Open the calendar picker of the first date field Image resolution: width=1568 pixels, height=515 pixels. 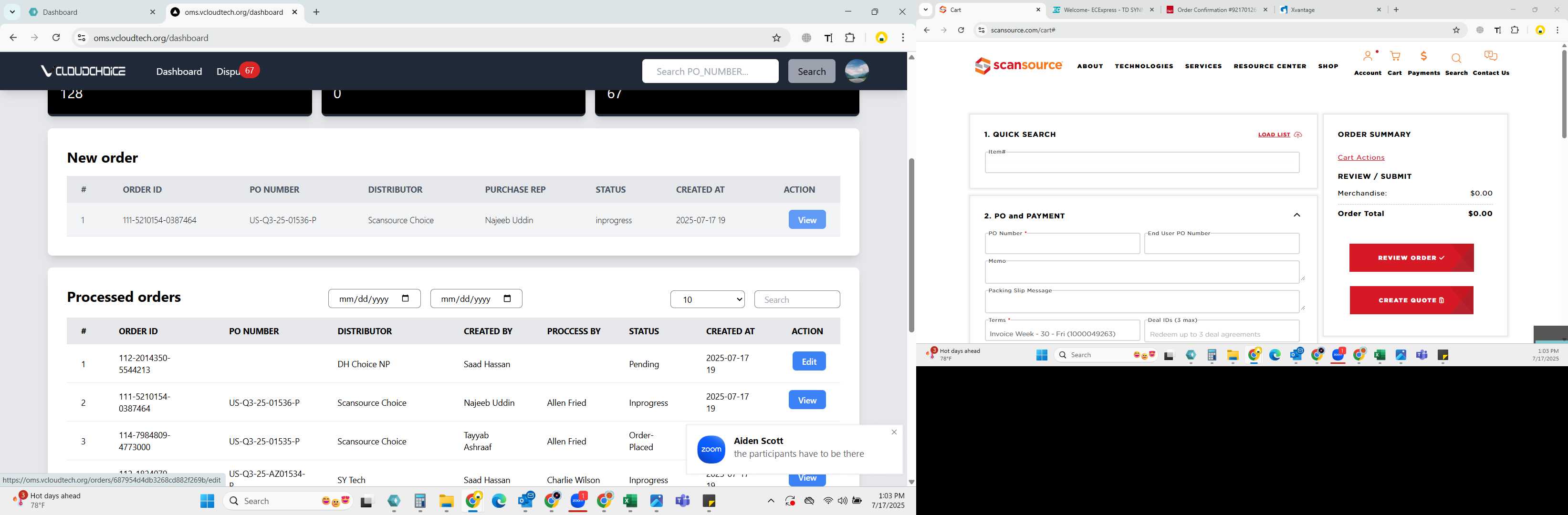coord(406,299)
